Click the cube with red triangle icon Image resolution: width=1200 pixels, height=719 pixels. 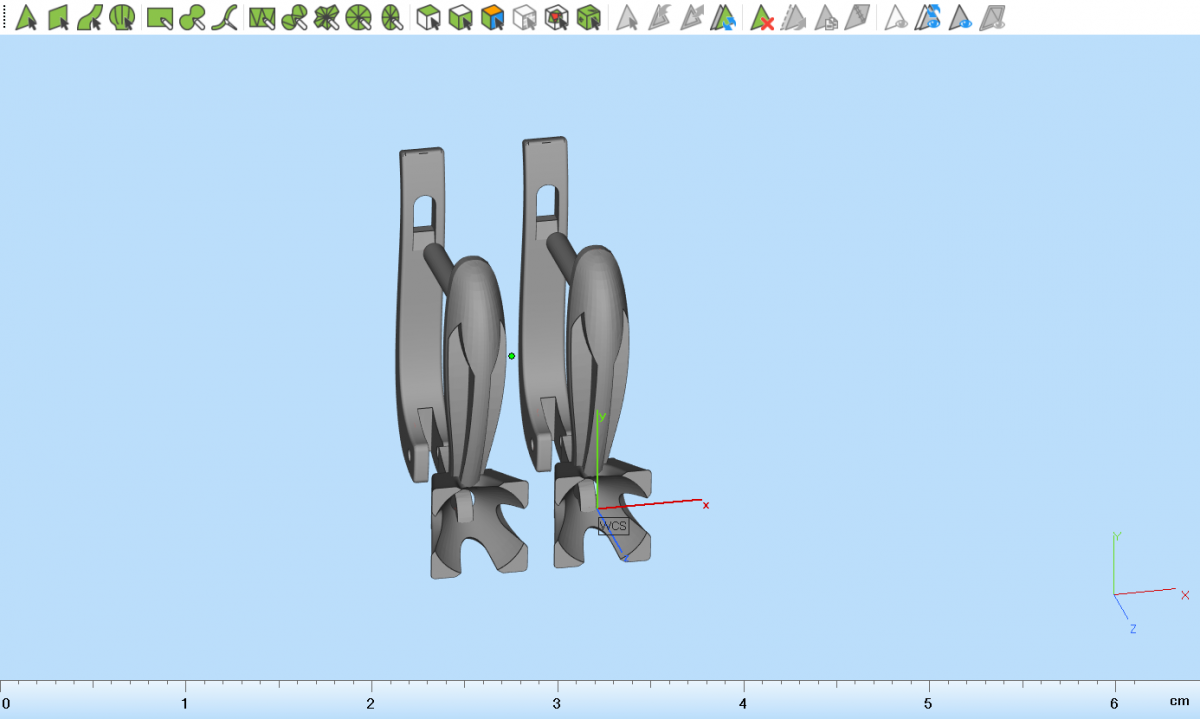(x=556, y=17)
